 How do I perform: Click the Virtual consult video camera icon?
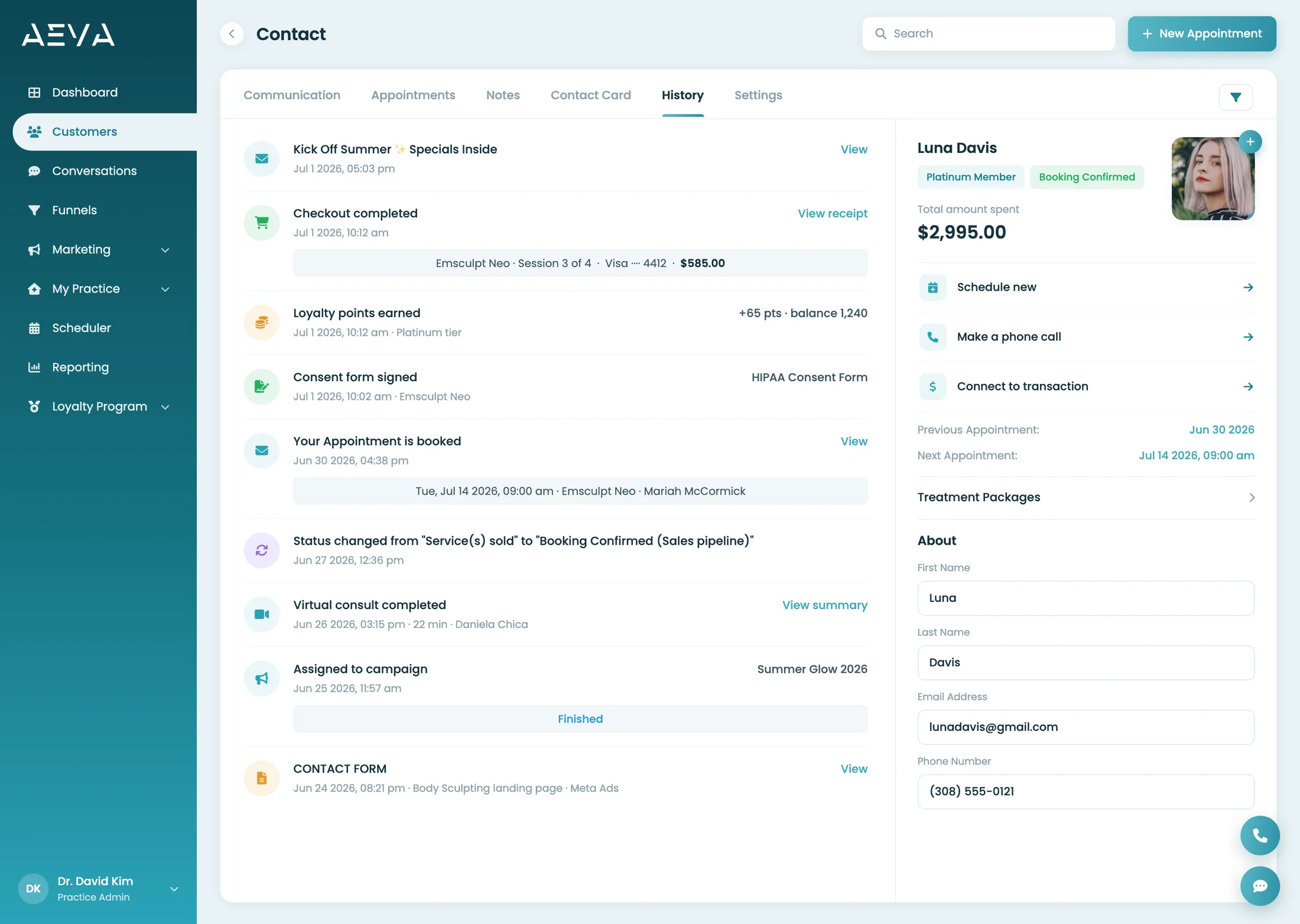[x=262, y=614]
